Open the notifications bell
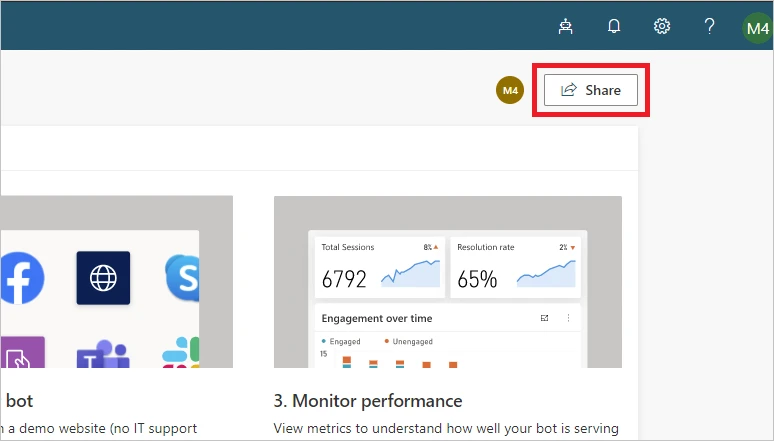The image size is (774, 441). pos(614,27)
